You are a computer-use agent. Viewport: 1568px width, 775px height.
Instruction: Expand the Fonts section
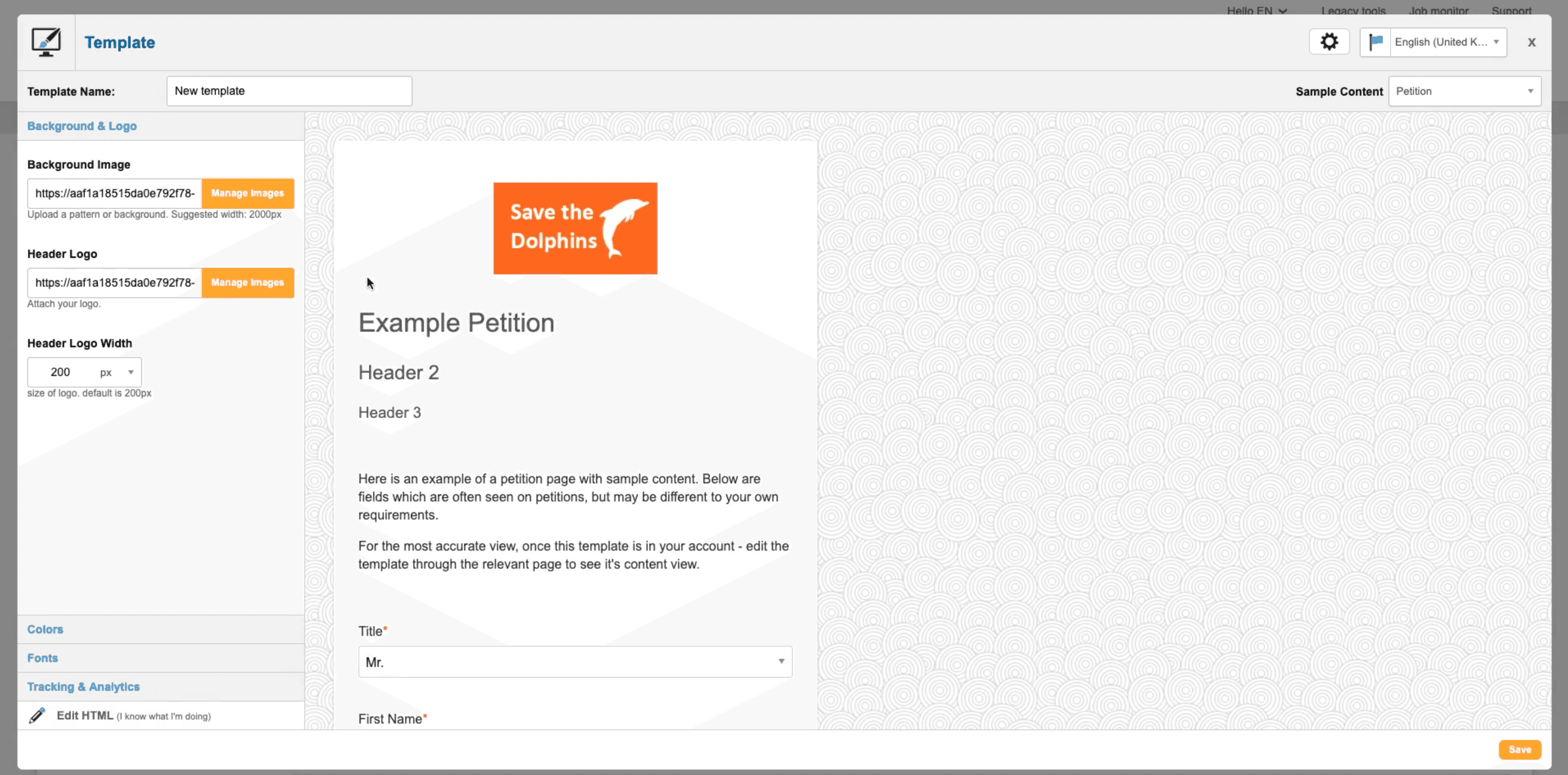pyautogui.click(x=43, y=657)
